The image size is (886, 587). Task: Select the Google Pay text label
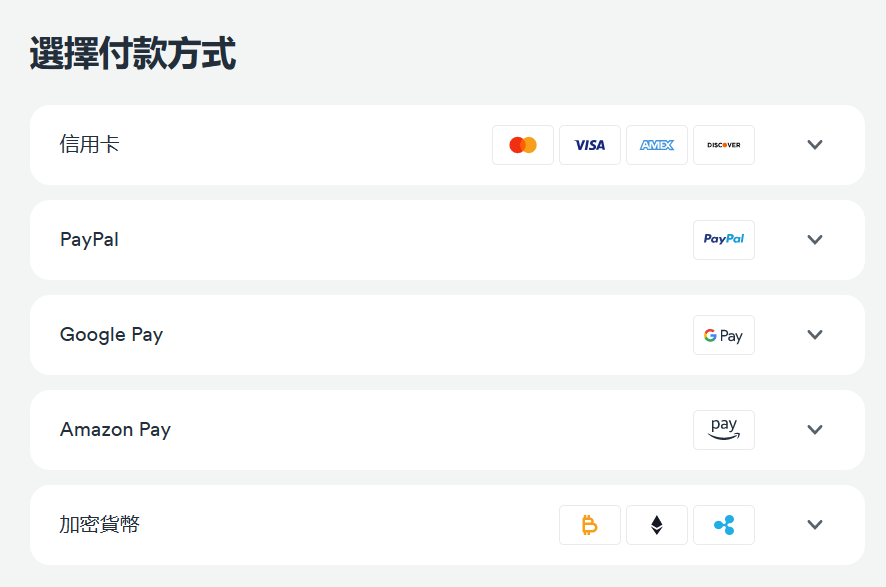pos(111,334)
